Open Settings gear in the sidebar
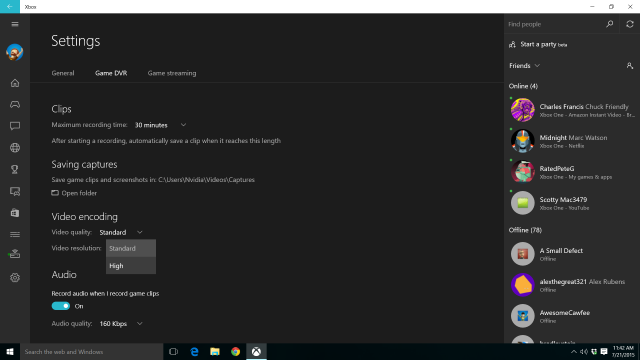The image size is (640, 360). coord(15,278)
